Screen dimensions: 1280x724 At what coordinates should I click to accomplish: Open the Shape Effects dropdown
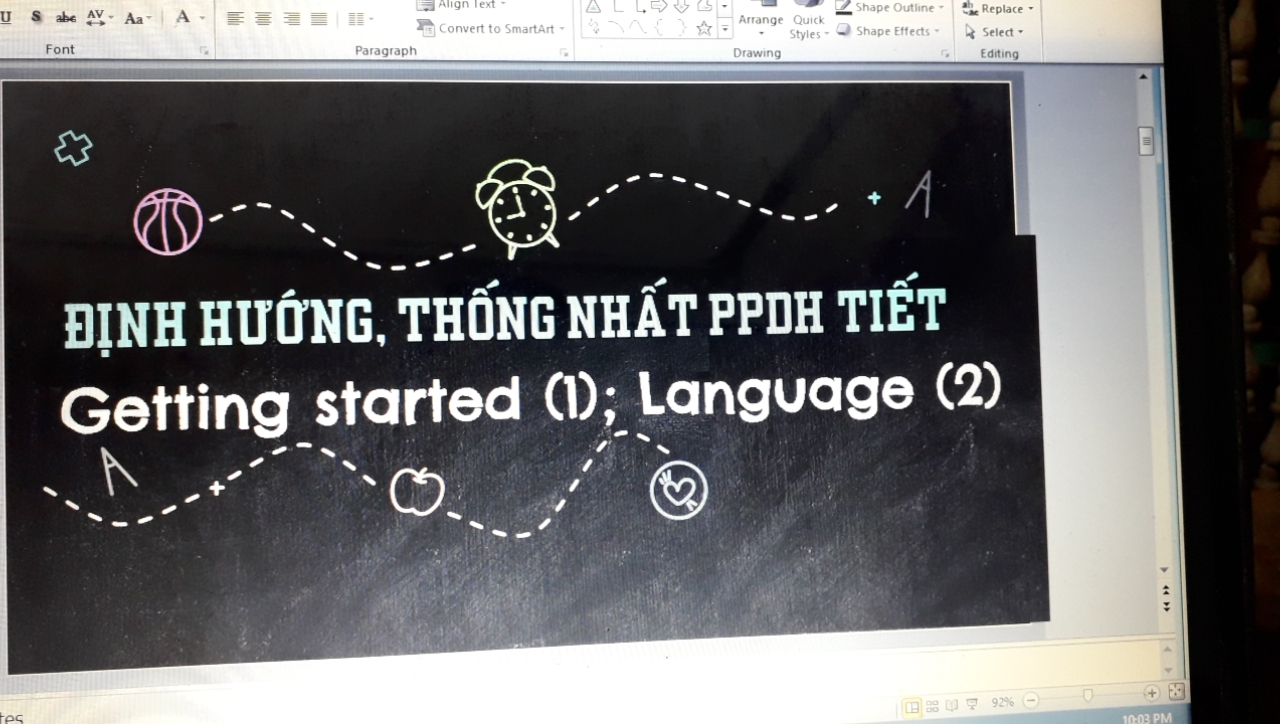(887, 31)
